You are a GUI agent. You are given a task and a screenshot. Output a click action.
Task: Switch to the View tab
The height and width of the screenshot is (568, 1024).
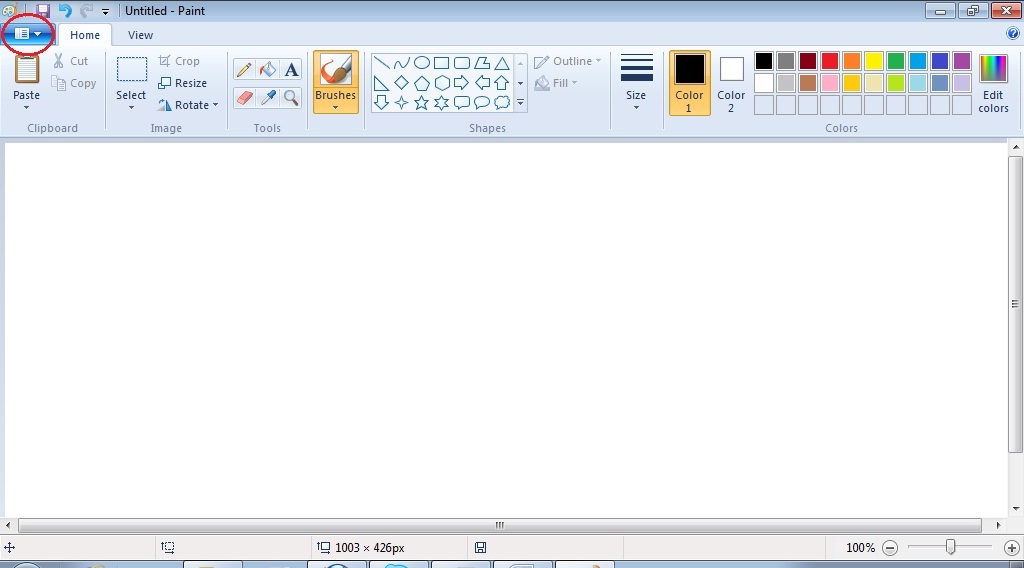(x=140, y=35)
